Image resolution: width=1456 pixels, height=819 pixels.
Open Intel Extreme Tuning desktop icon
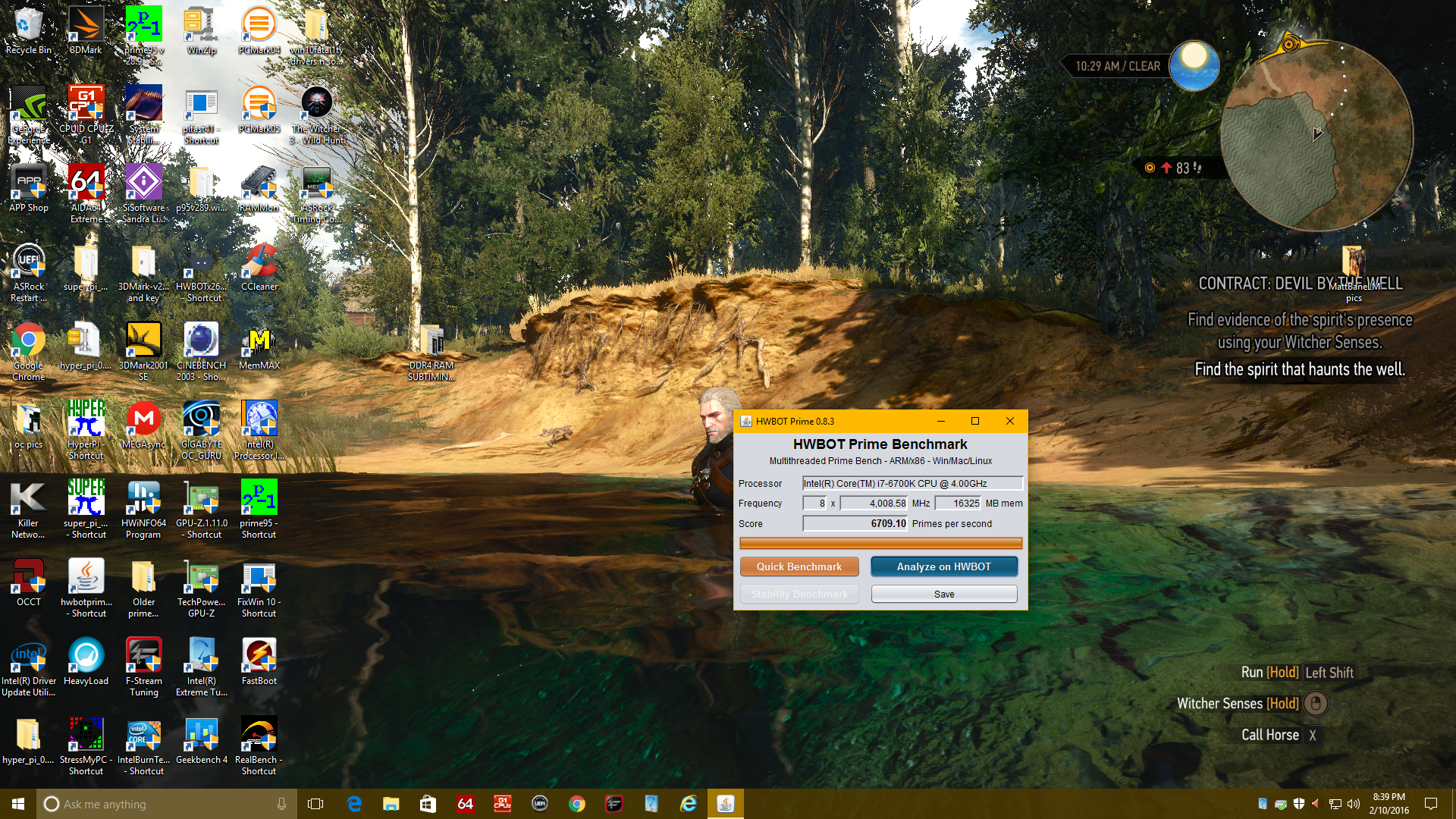[201, 667]
